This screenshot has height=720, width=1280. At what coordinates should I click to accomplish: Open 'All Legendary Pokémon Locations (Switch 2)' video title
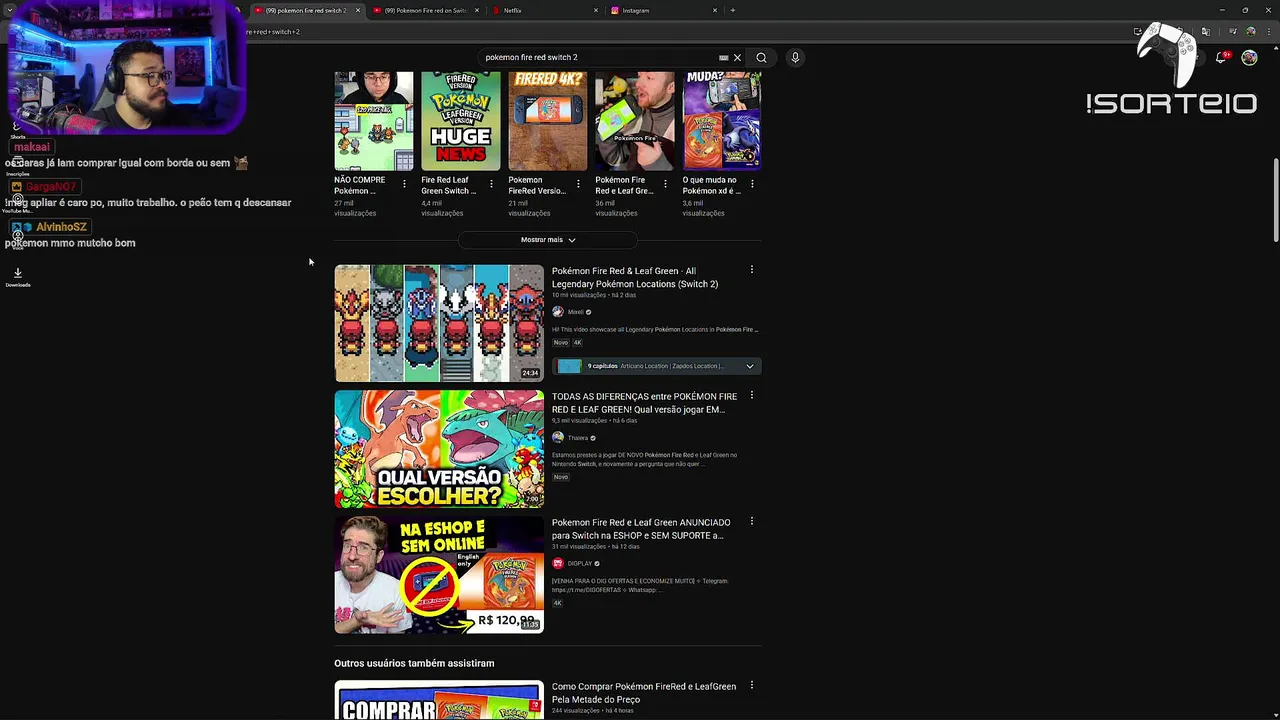pos(635,277)
